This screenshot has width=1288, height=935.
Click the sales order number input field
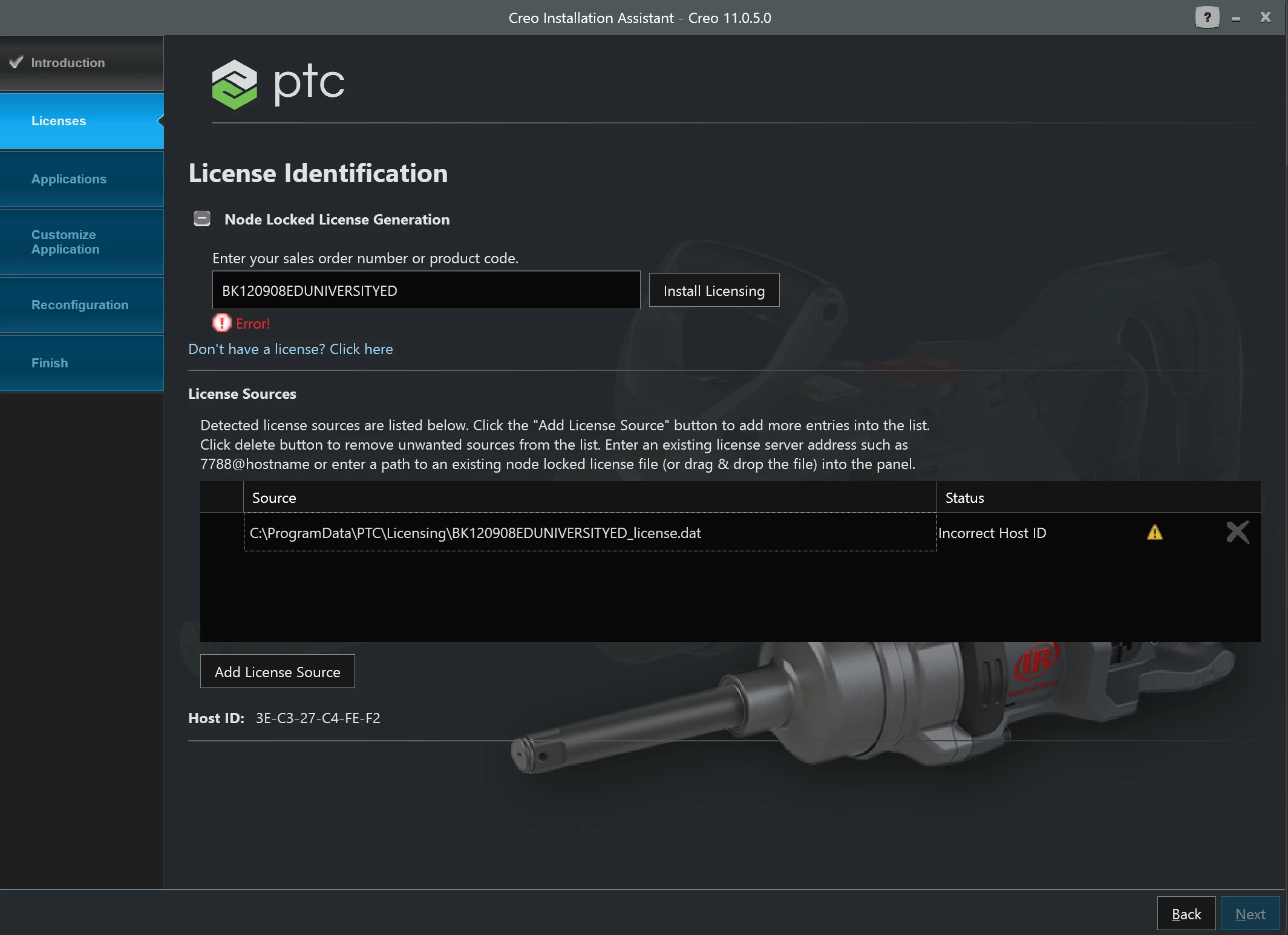tap(426, 290)
